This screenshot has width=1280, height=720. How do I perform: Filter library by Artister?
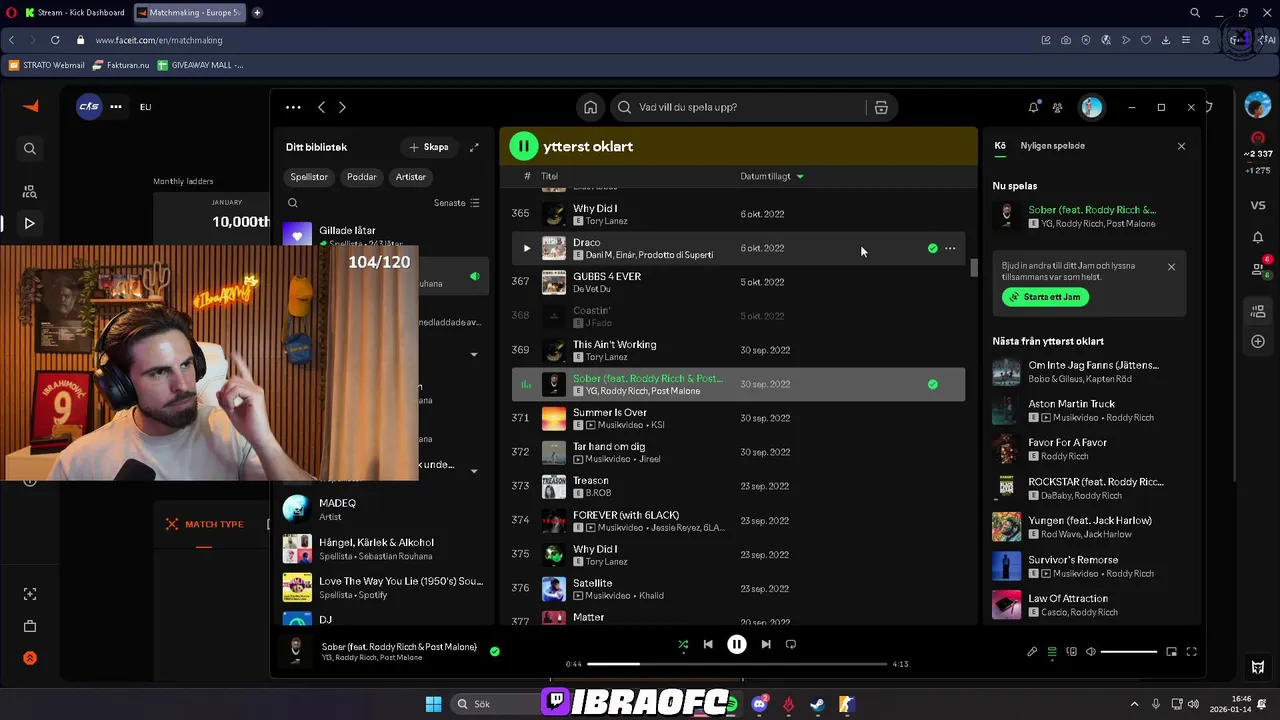411,177
